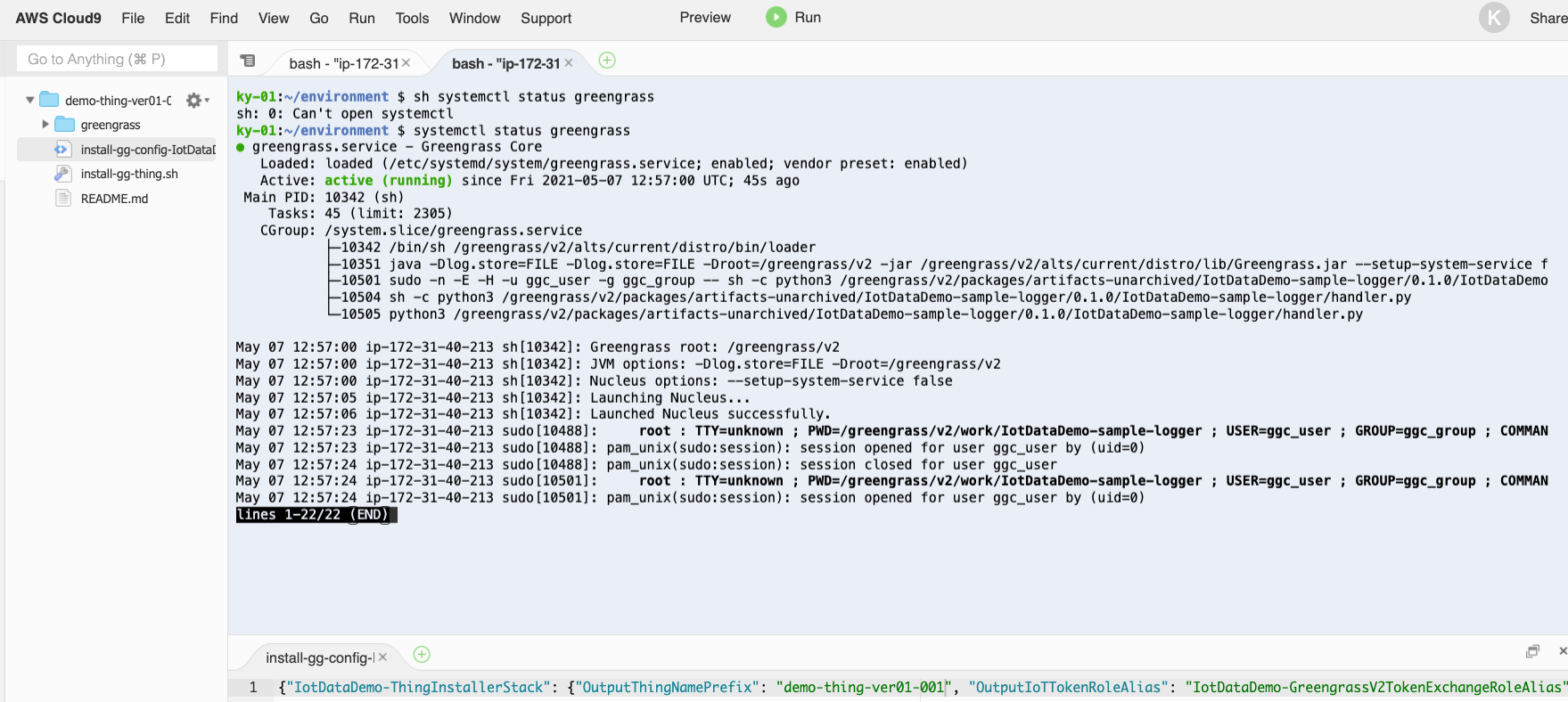Open the Run menu

point(362,18)
